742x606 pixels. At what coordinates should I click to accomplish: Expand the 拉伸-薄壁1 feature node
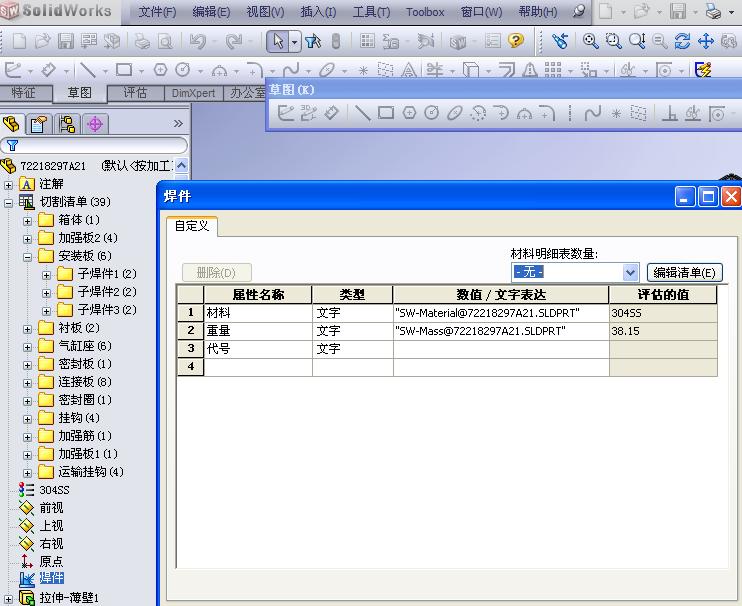pyautogui.click(x=8, y=599)
